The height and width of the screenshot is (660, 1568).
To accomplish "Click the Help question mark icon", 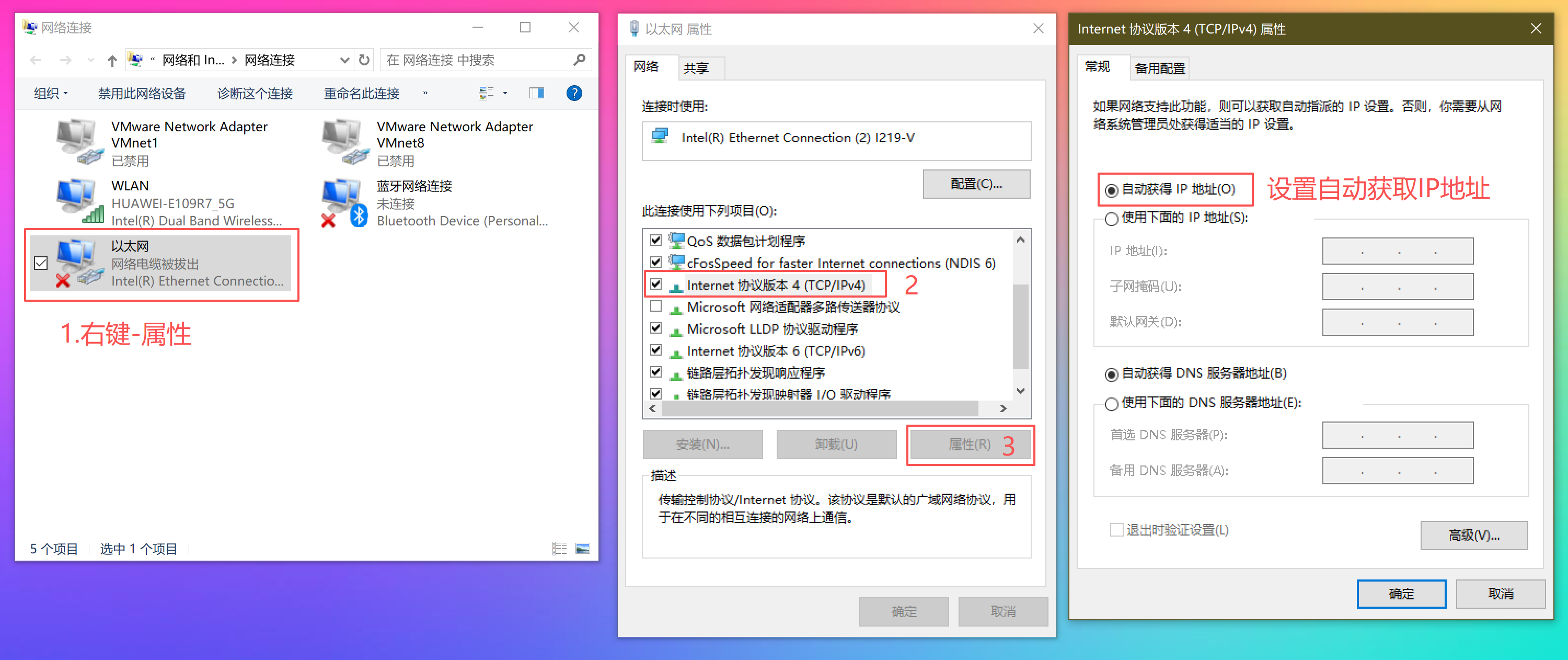I will point(574,93).
